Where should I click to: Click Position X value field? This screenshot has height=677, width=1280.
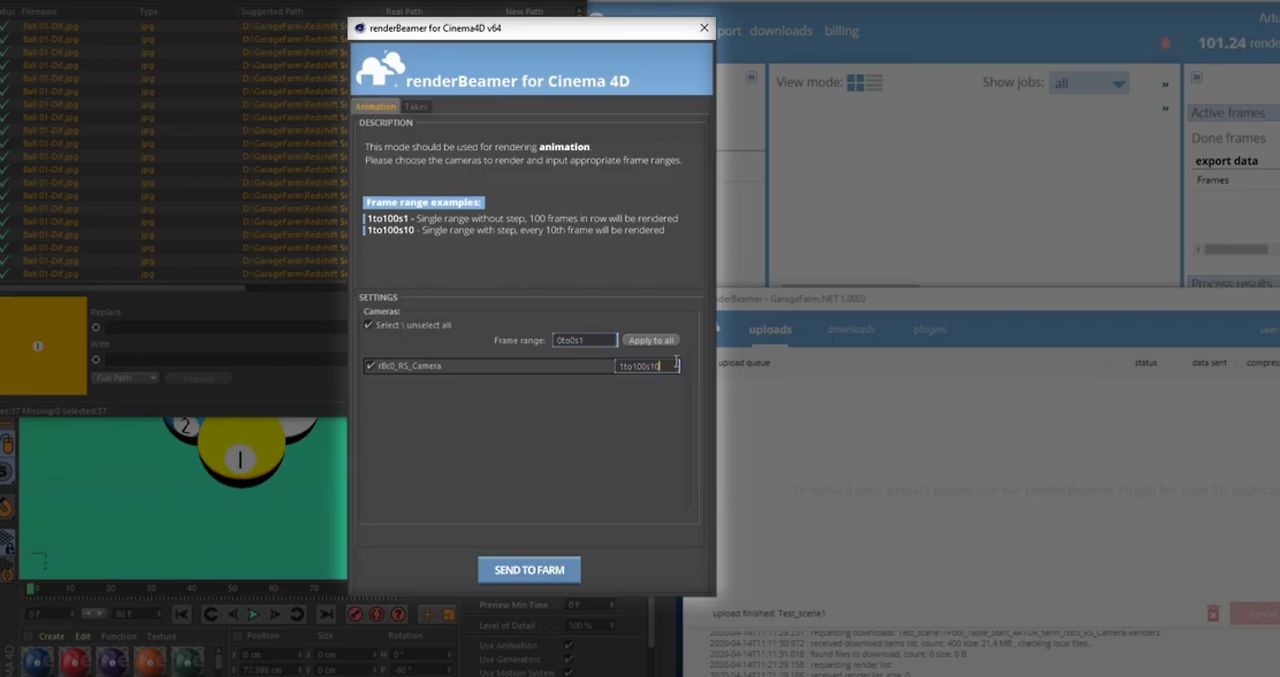click(270, 654)
